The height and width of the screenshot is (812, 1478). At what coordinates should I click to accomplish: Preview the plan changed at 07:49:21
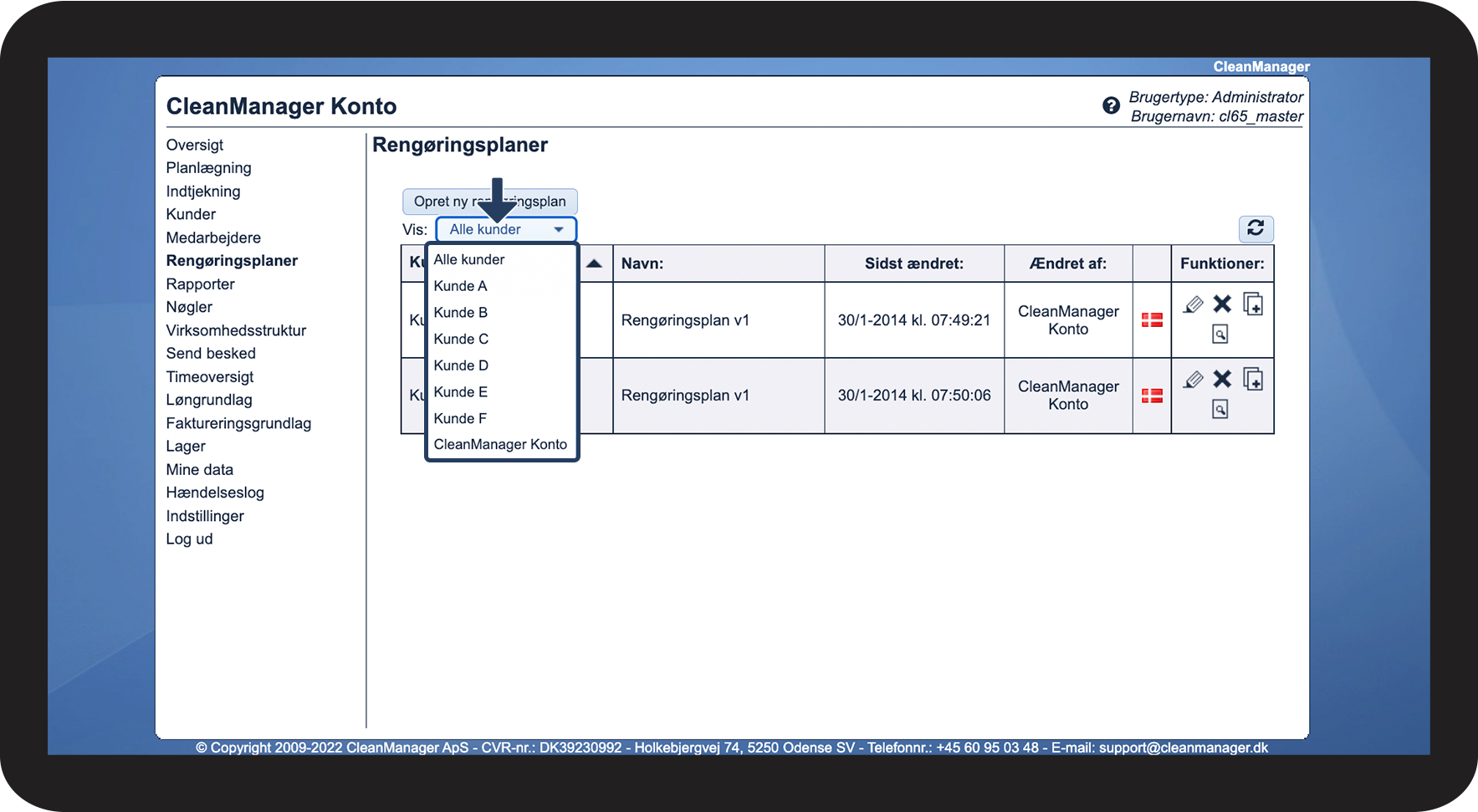tap(1220, 335)
